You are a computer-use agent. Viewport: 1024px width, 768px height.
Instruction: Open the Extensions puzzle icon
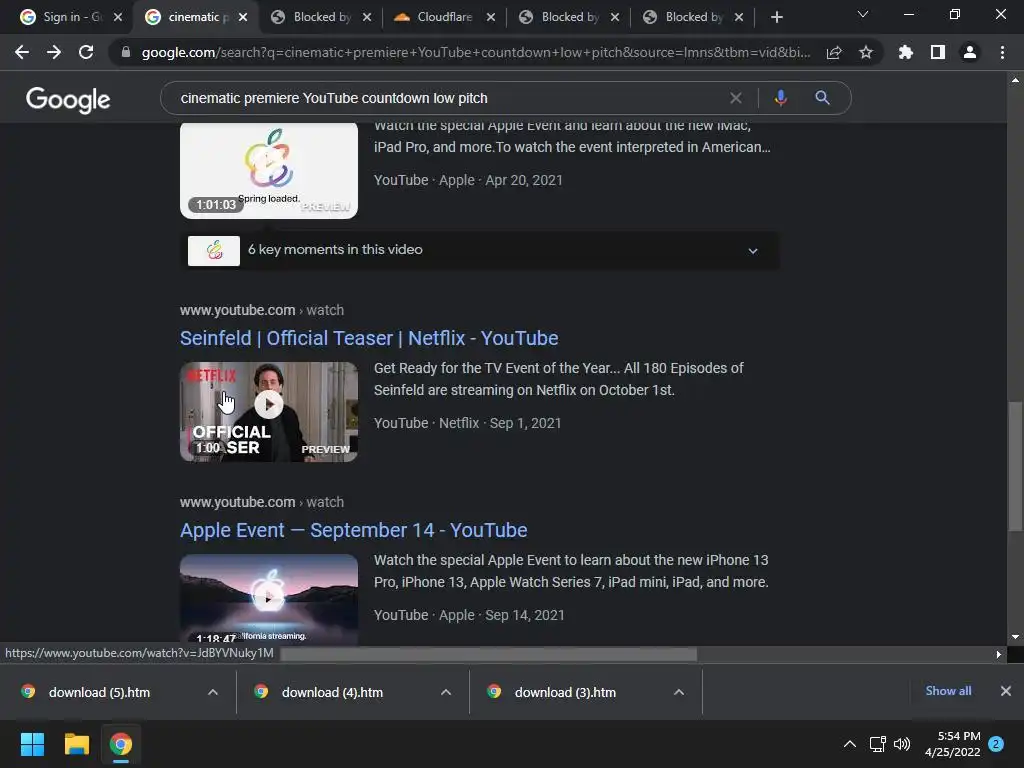coord(906,52)
